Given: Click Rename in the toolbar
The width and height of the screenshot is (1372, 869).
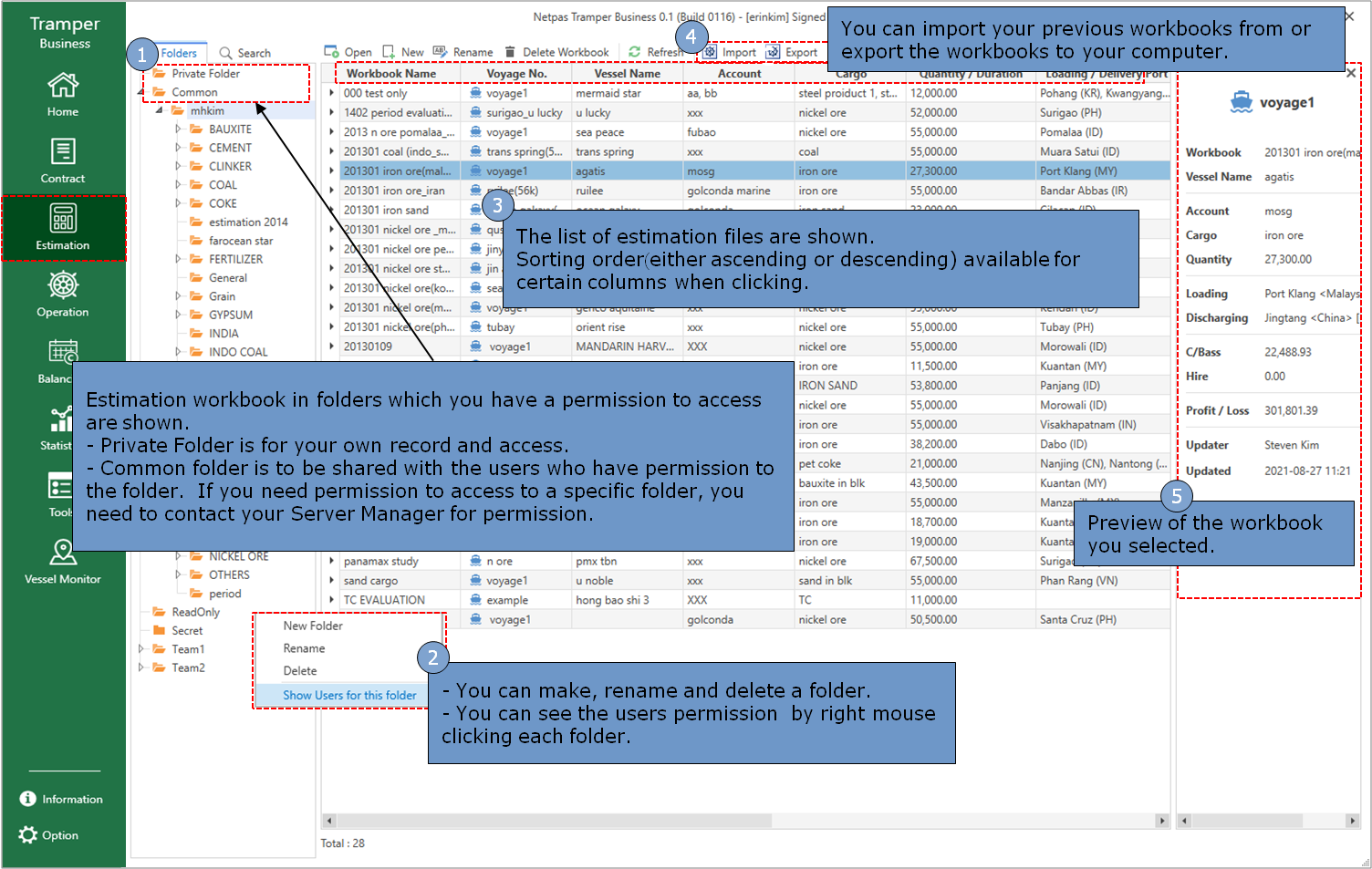Looking at the screenshot, I should [x=463, y=52].
